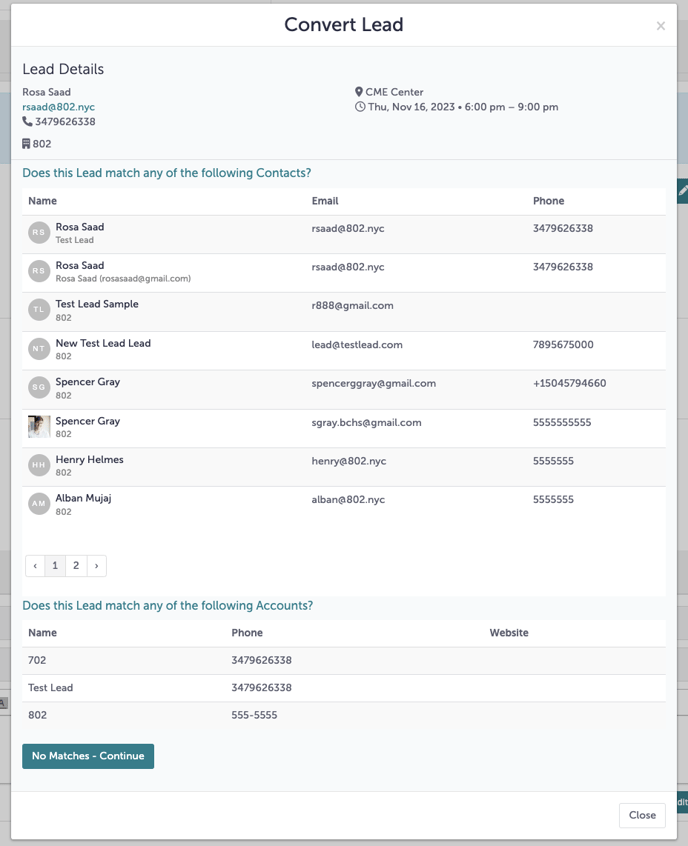Select the HH avatar for Henry Helmes

(39, 465)
